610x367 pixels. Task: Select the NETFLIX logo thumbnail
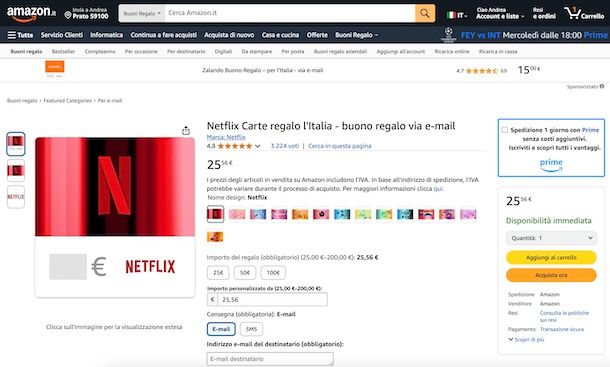pos(16,197)
